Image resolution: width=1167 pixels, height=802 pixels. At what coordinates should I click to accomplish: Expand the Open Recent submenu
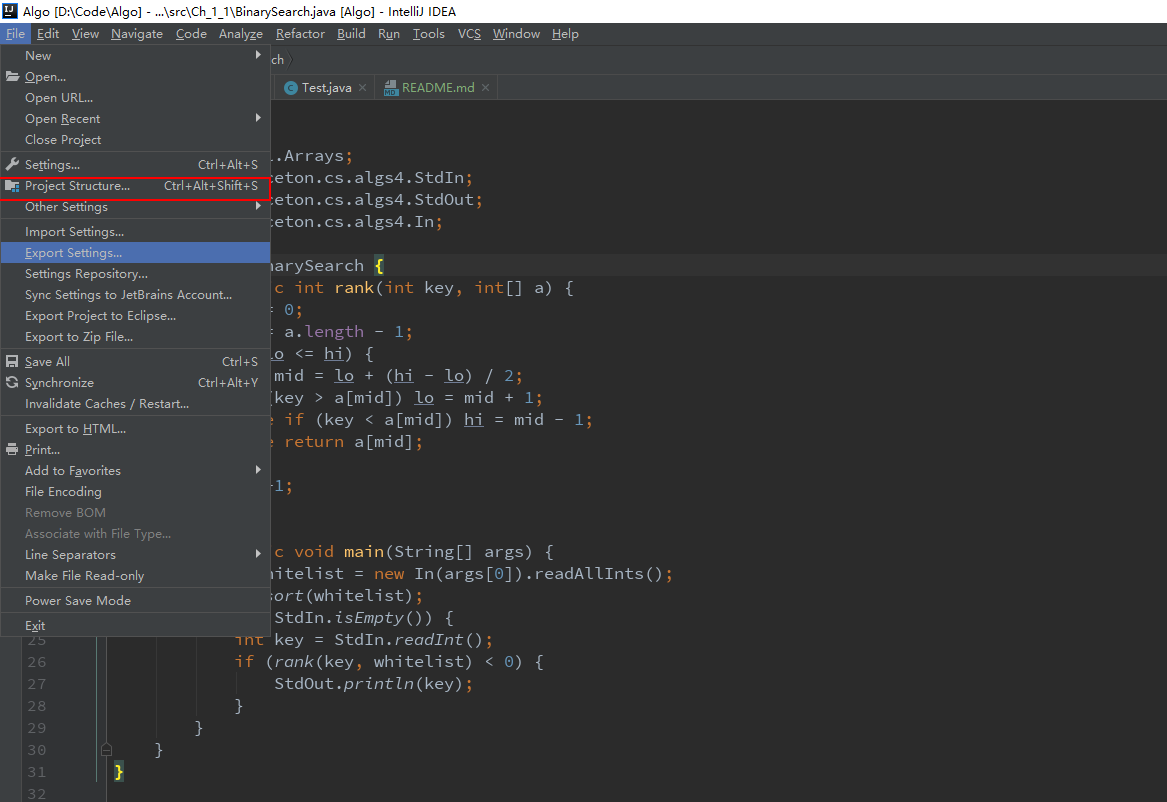pos(258,119)
